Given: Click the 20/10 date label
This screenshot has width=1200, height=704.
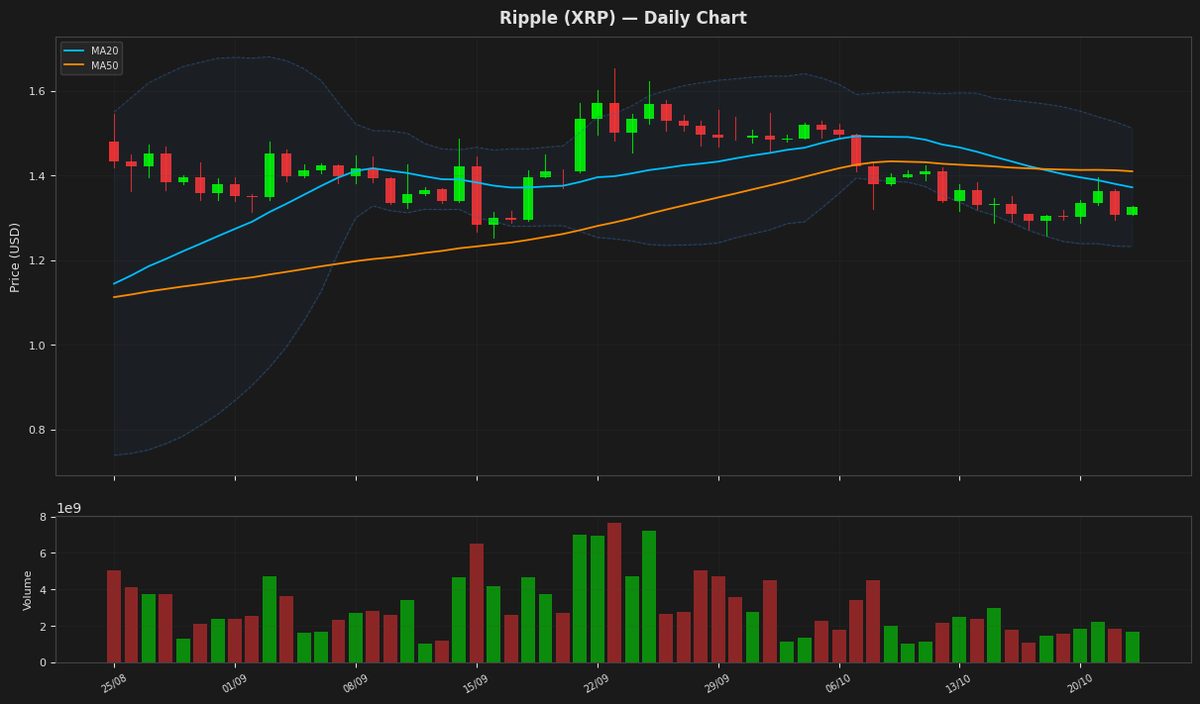Looking at the screenshot, I should (1080, 683).
